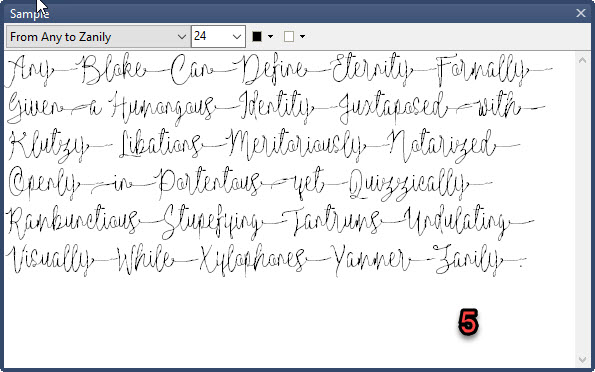Click the scrollbar up arrow

click(x=582, y=60)
